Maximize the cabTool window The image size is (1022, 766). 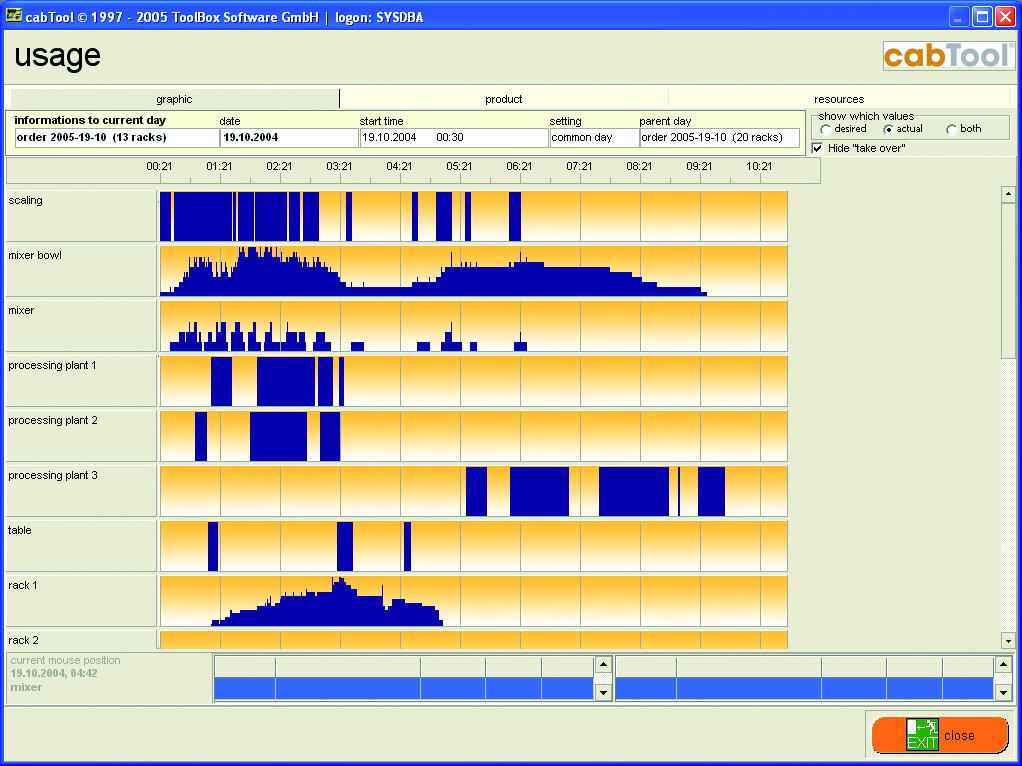[x=982, y=16]
